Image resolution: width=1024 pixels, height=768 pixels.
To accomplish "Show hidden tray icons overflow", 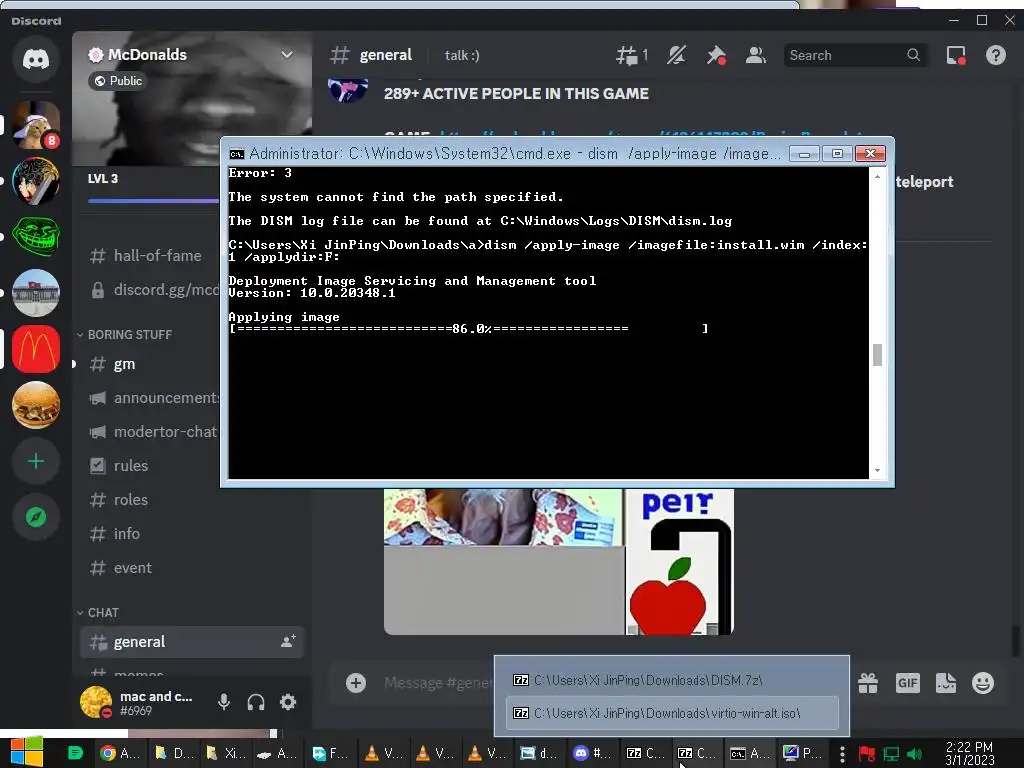I will pyautogui.click(x=842, y=754).
